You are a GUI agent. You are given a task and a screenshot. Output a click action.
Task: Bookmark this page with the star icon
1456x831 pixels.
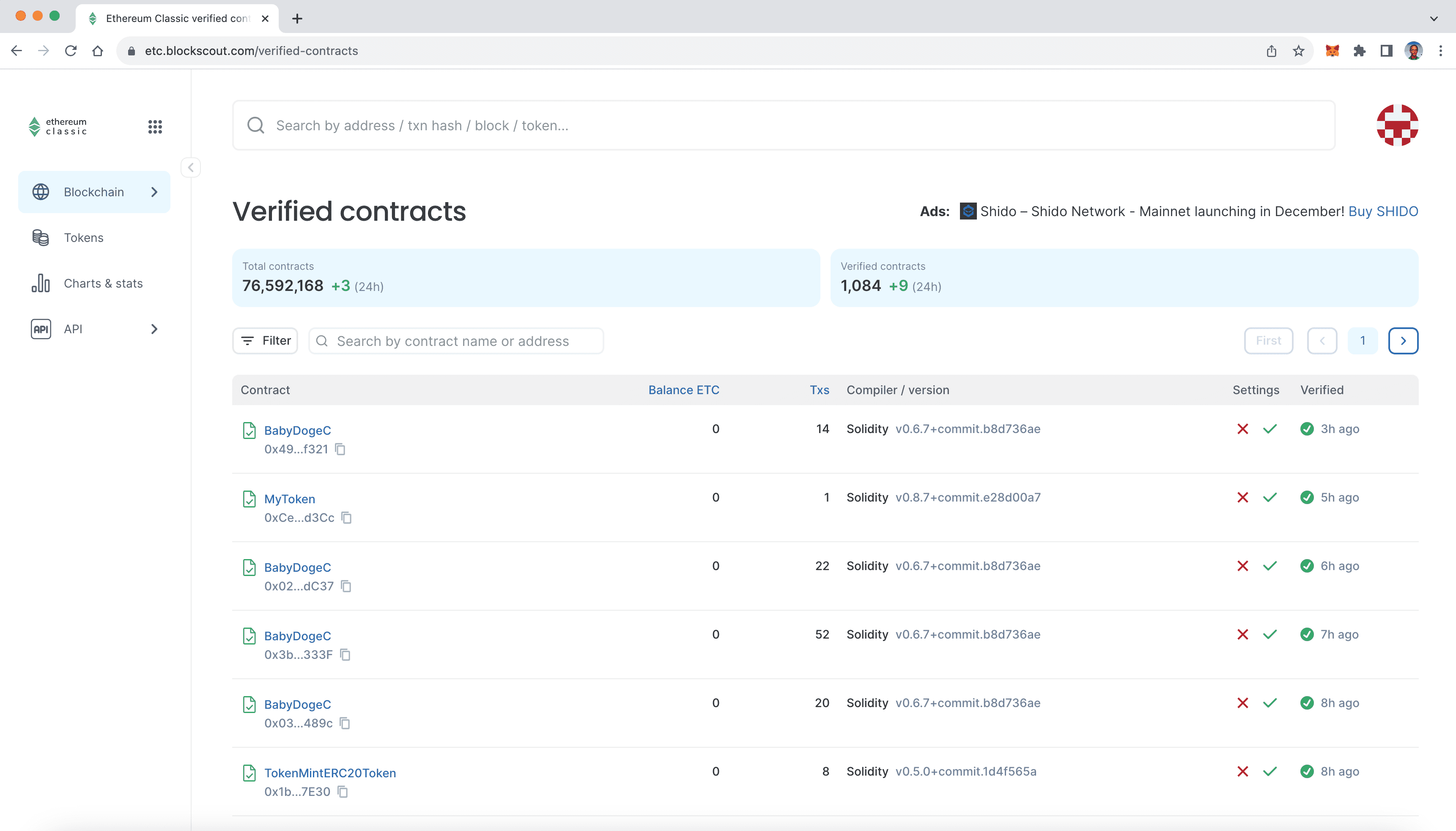coord(1299,51)
